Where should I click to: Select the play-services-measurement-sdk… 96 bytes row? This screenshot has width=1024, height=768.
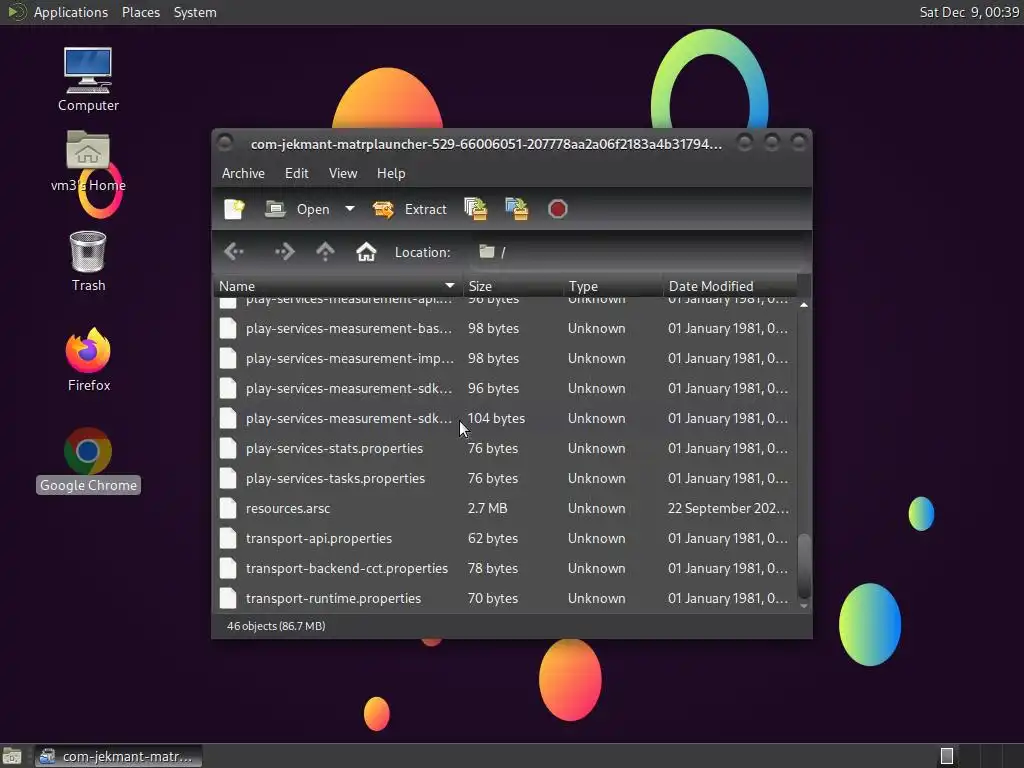tap(504, 388)
